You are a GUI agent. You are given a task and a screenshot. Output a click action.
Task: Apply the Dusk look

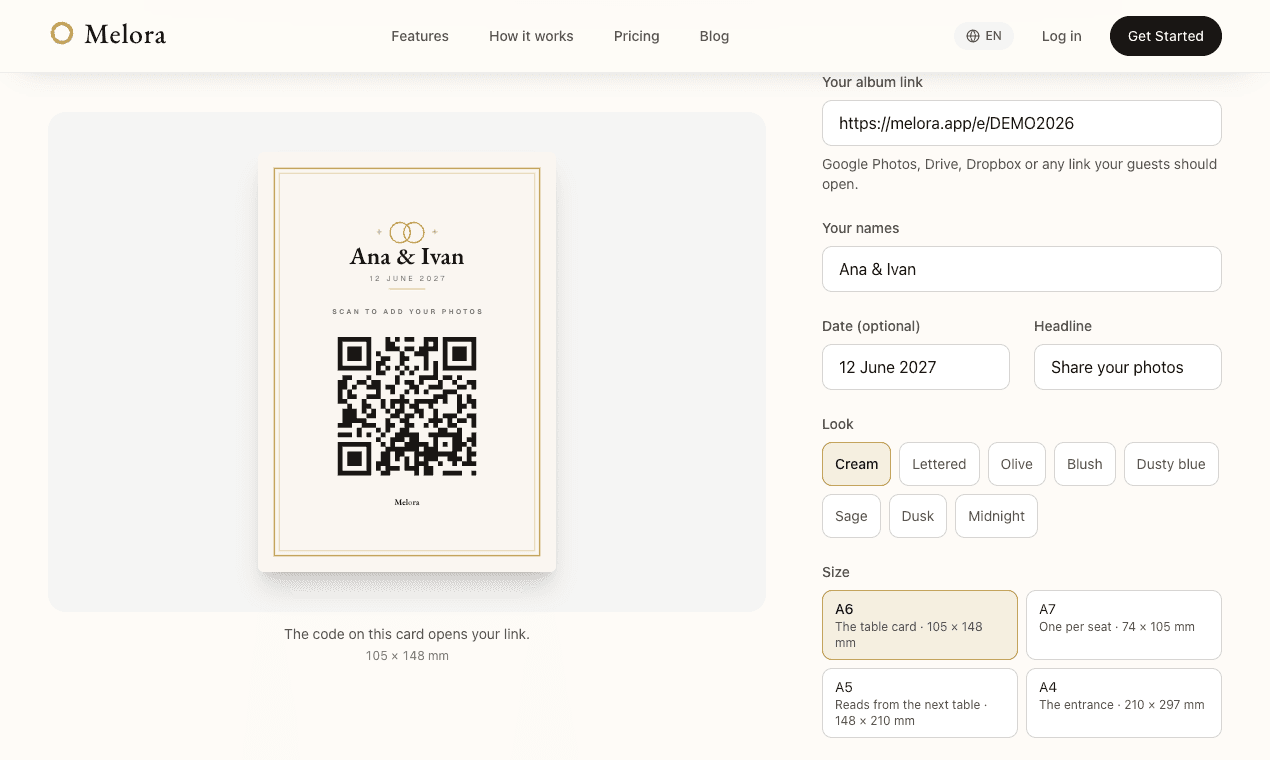tap(918, 516)
